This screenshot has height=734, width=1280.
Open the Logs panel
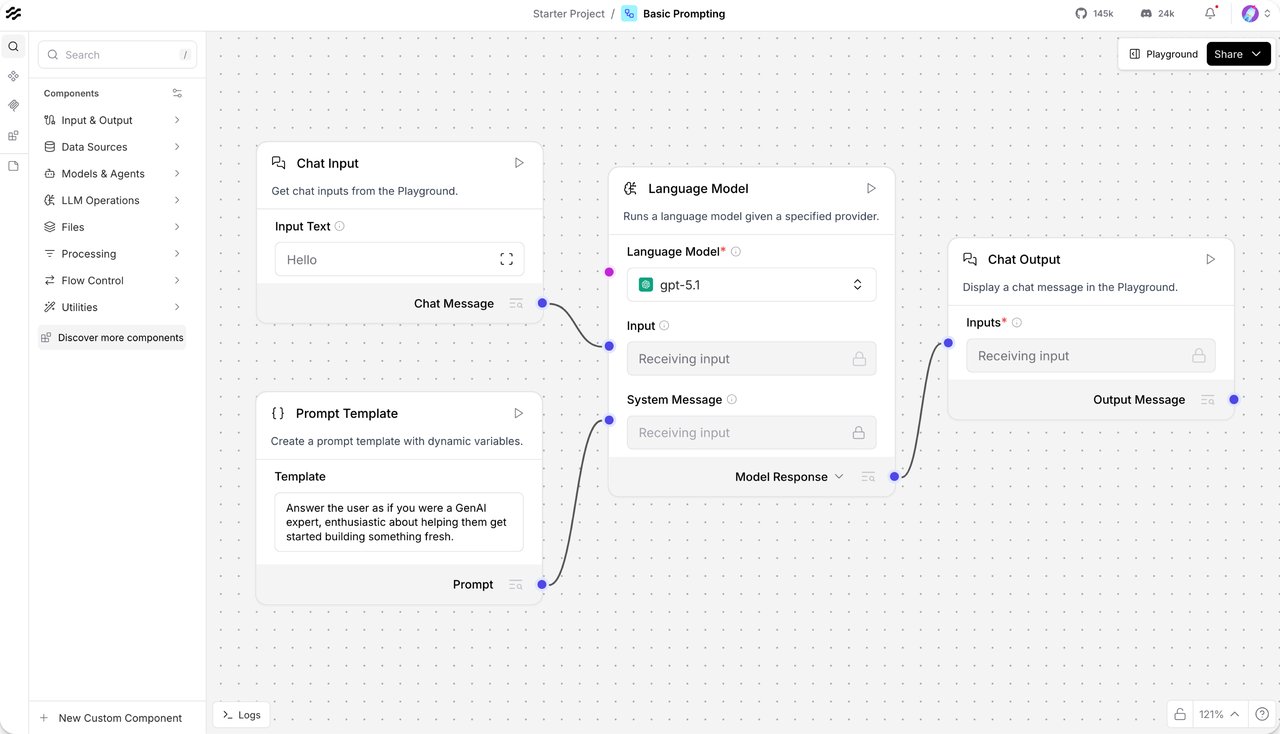coord(241,715)
